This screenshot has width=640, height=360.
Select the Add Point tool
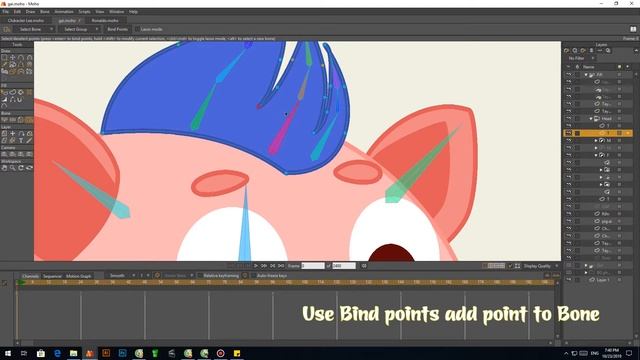[21, 58]
